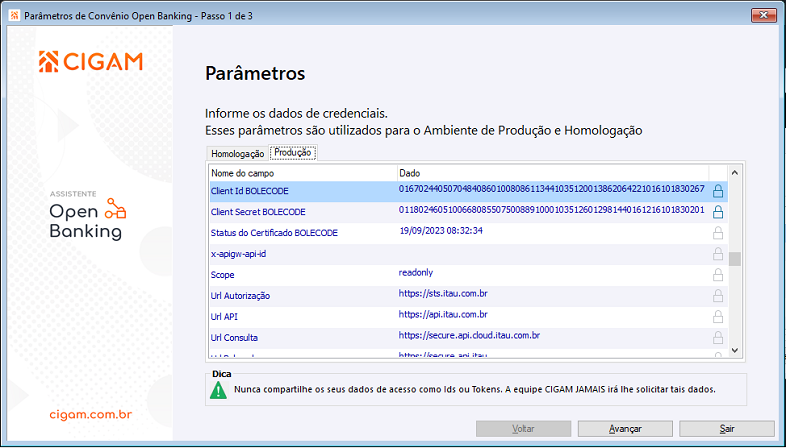Close the Parâmetros de Convênio window

pos(764,16)
